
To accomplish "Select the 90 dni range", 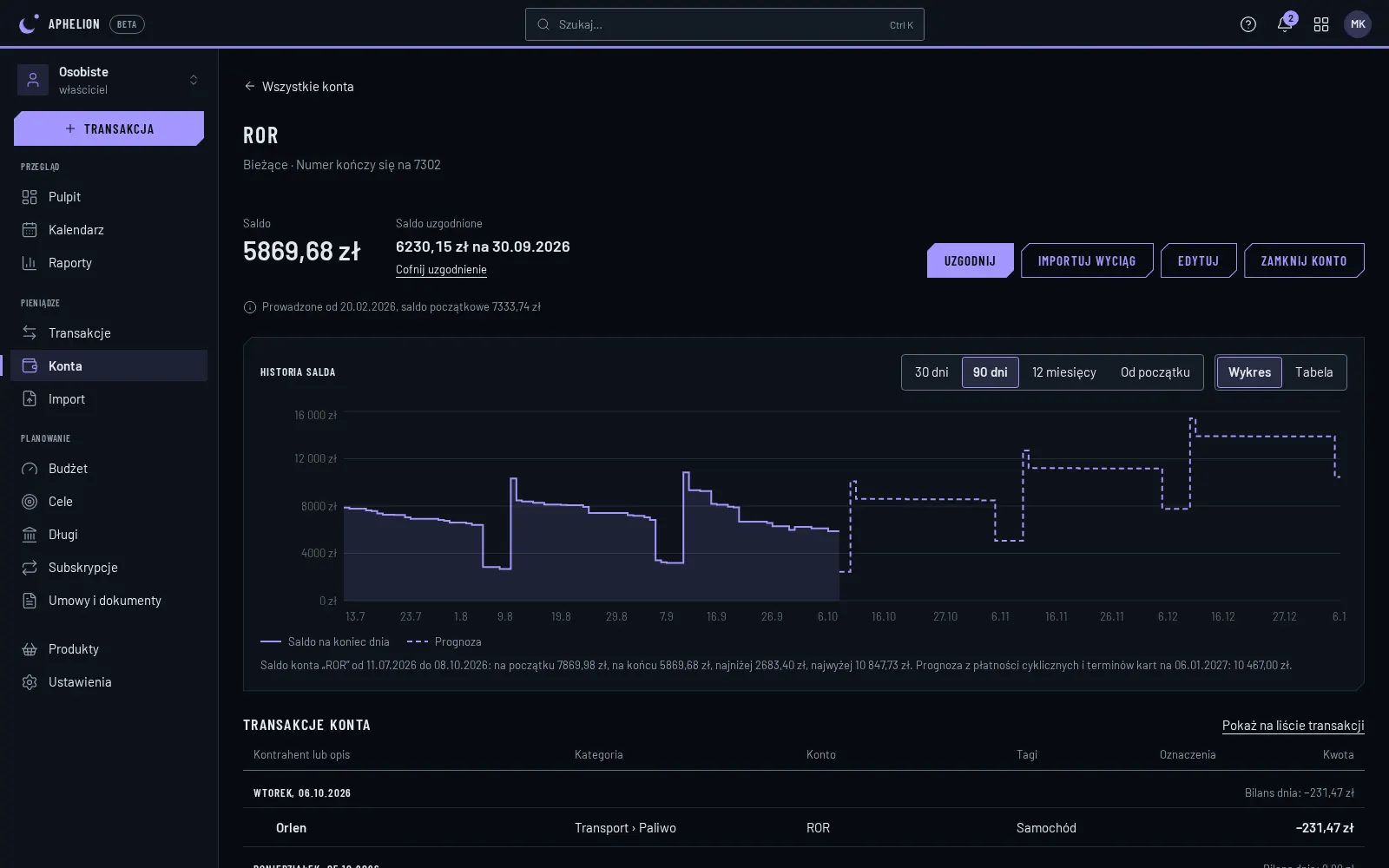I will click(x=990, y=372).
